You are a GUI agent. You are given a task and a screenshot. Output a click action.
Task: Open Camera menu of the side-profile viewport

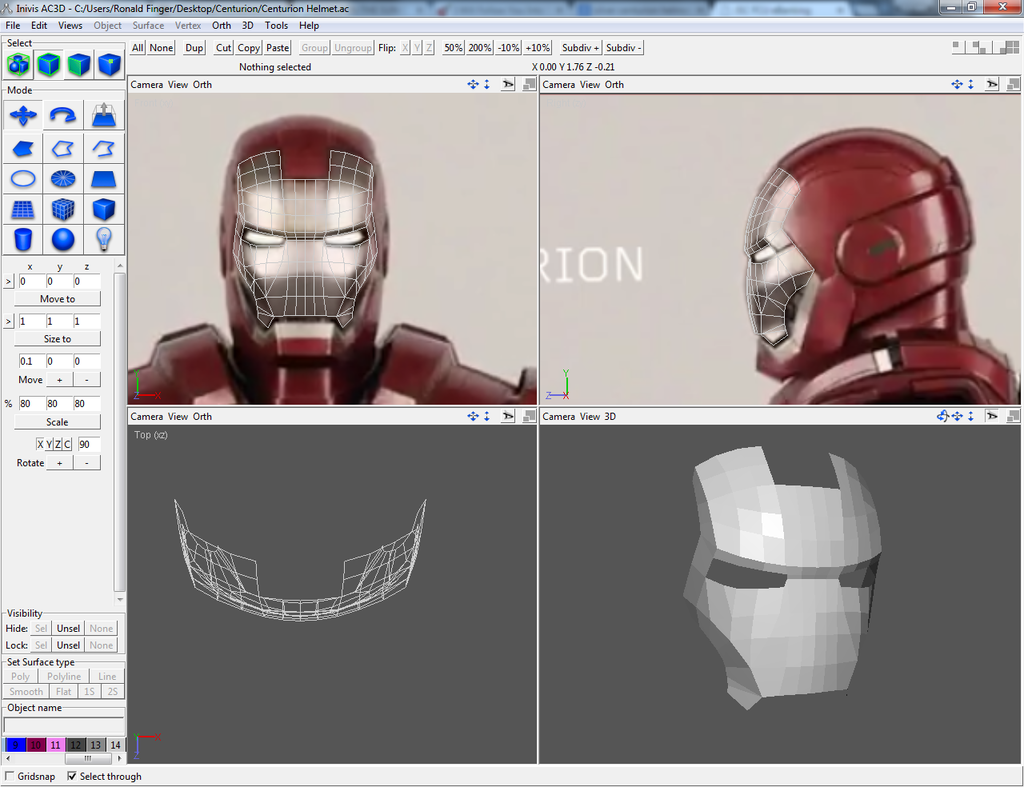point(559,84)
